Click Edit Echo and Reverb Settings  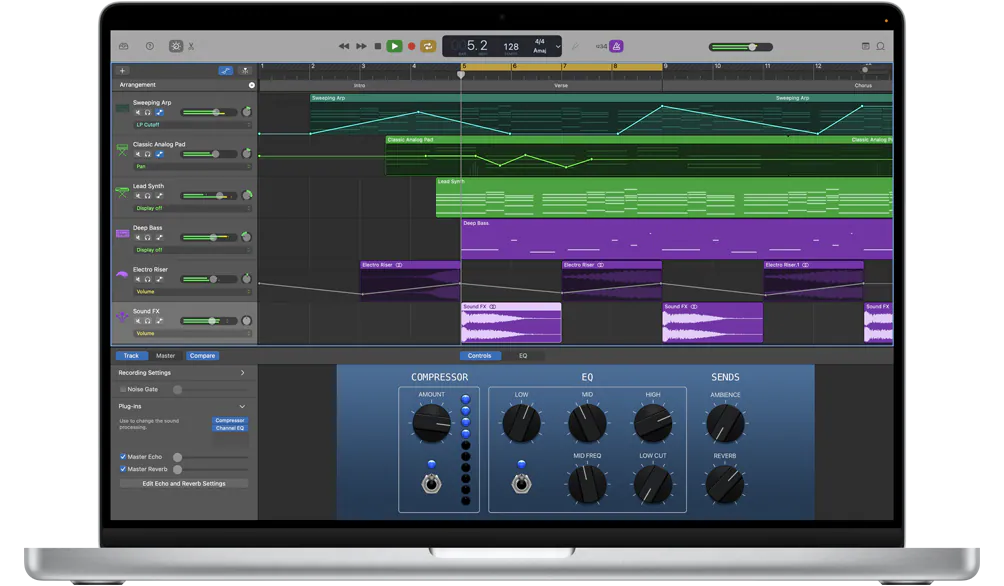[184, 484]
